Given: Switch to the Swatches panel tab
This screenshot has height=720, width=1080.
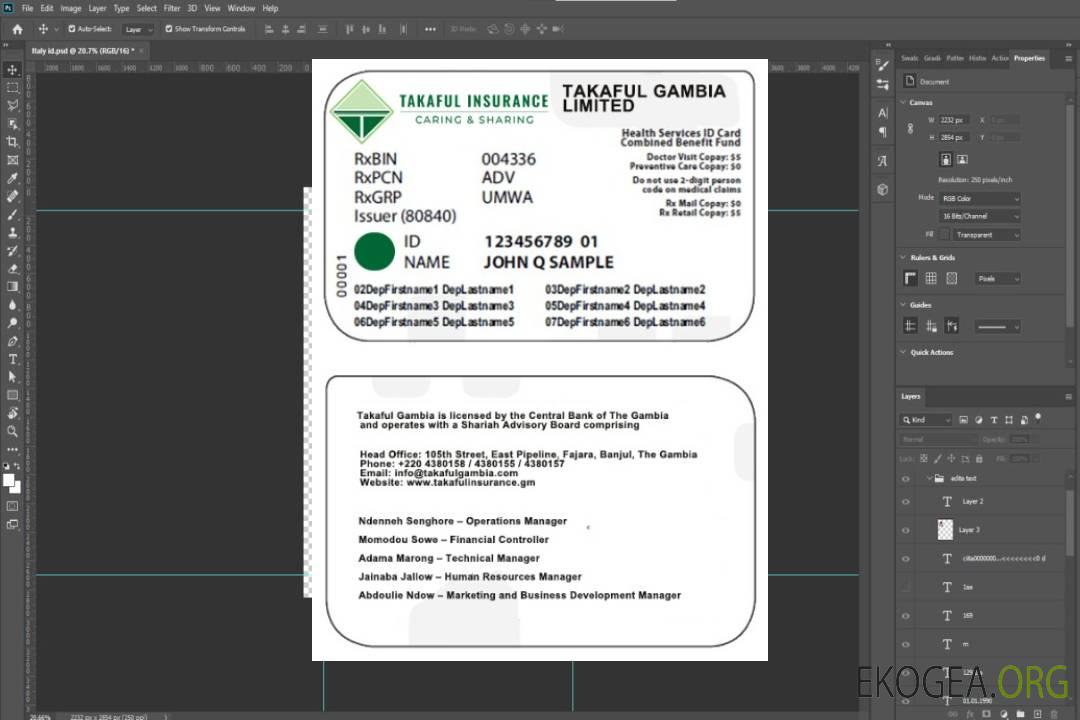Looking at the screenshot, I should (910, 59).
